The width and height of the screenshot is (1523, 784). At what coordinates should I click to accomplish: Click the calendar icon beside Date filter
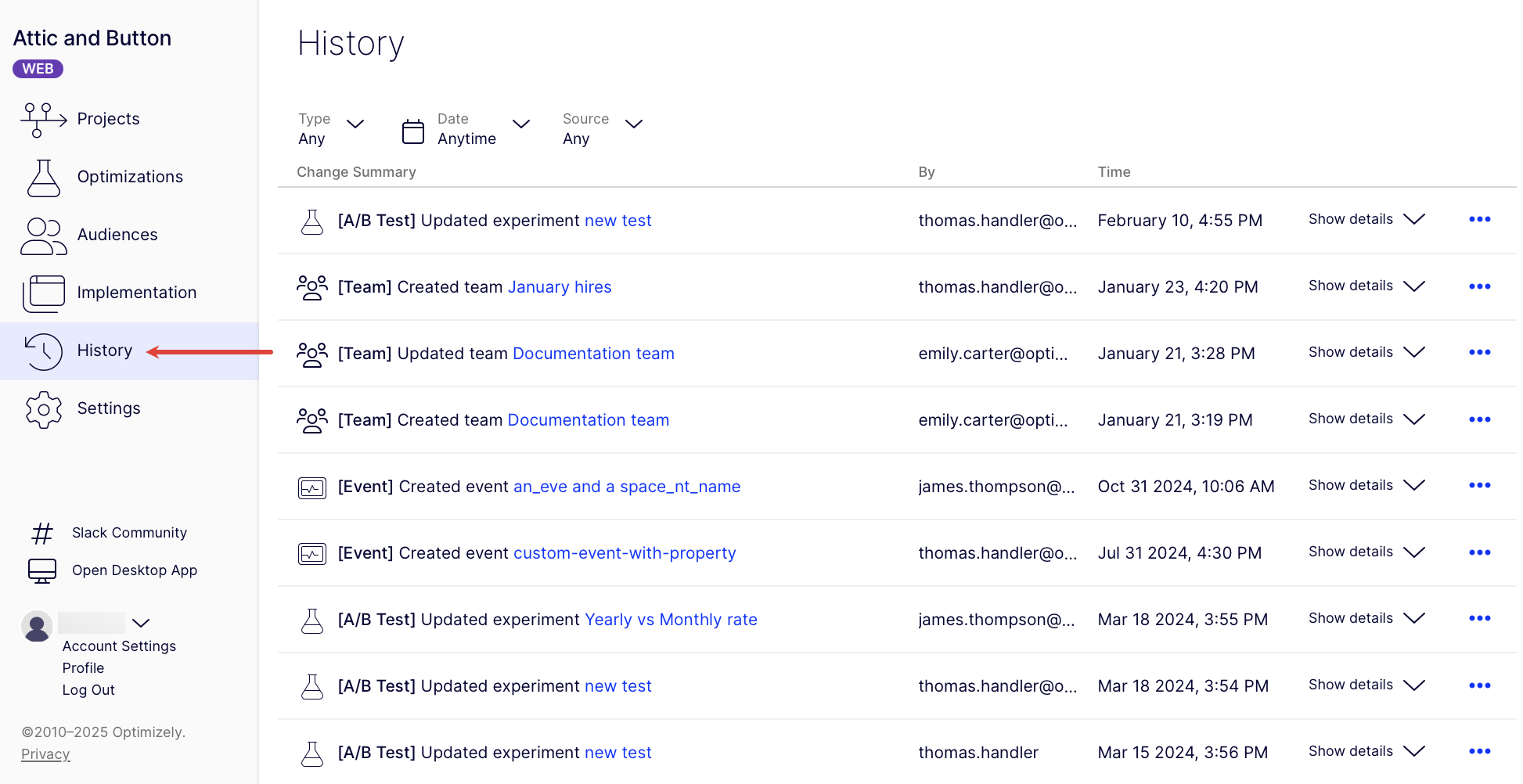click(412, 131)
